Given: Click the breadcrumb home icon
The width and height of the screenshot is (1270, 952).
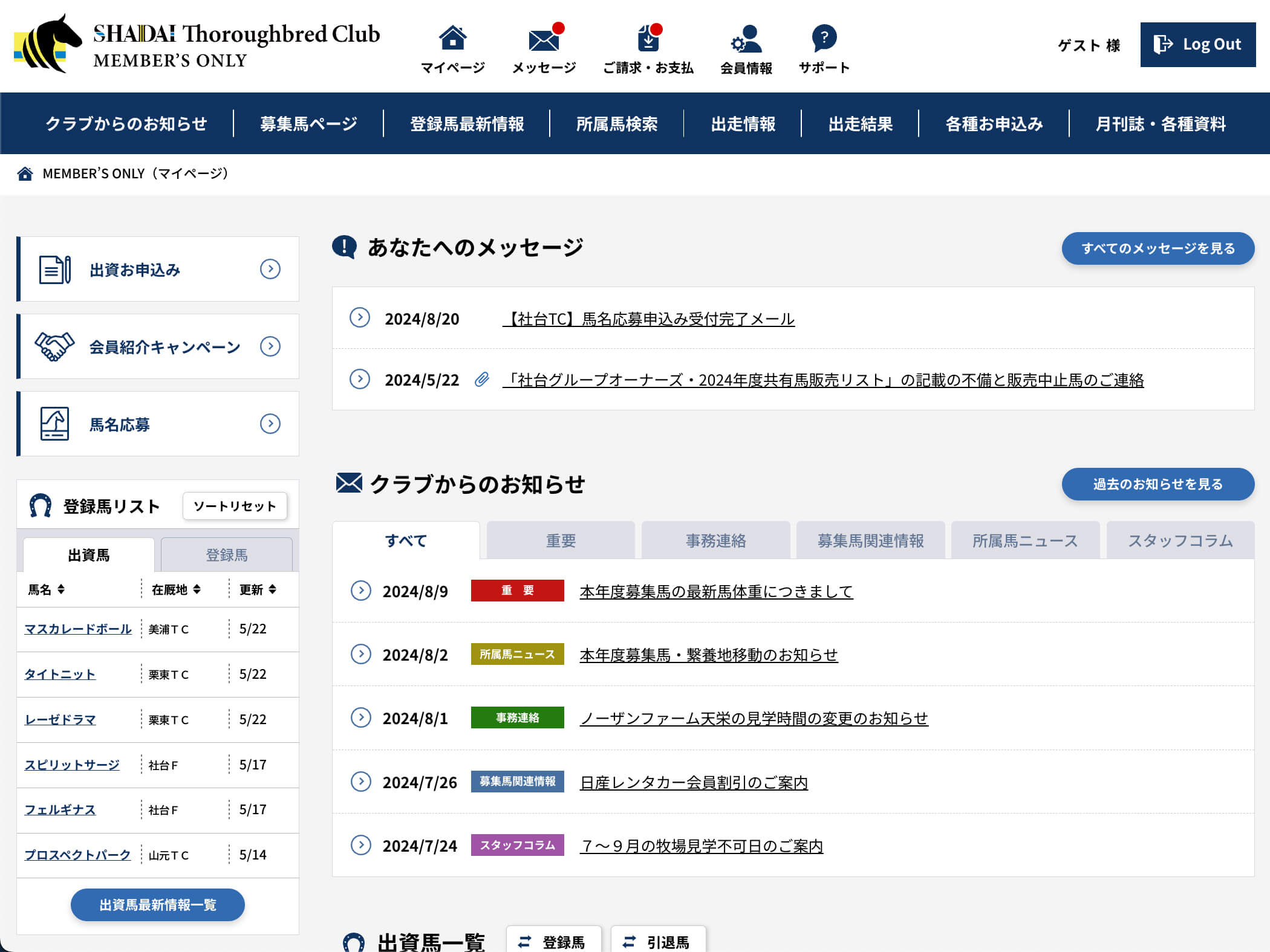Looking at the screenshot, I should (25, 174).
